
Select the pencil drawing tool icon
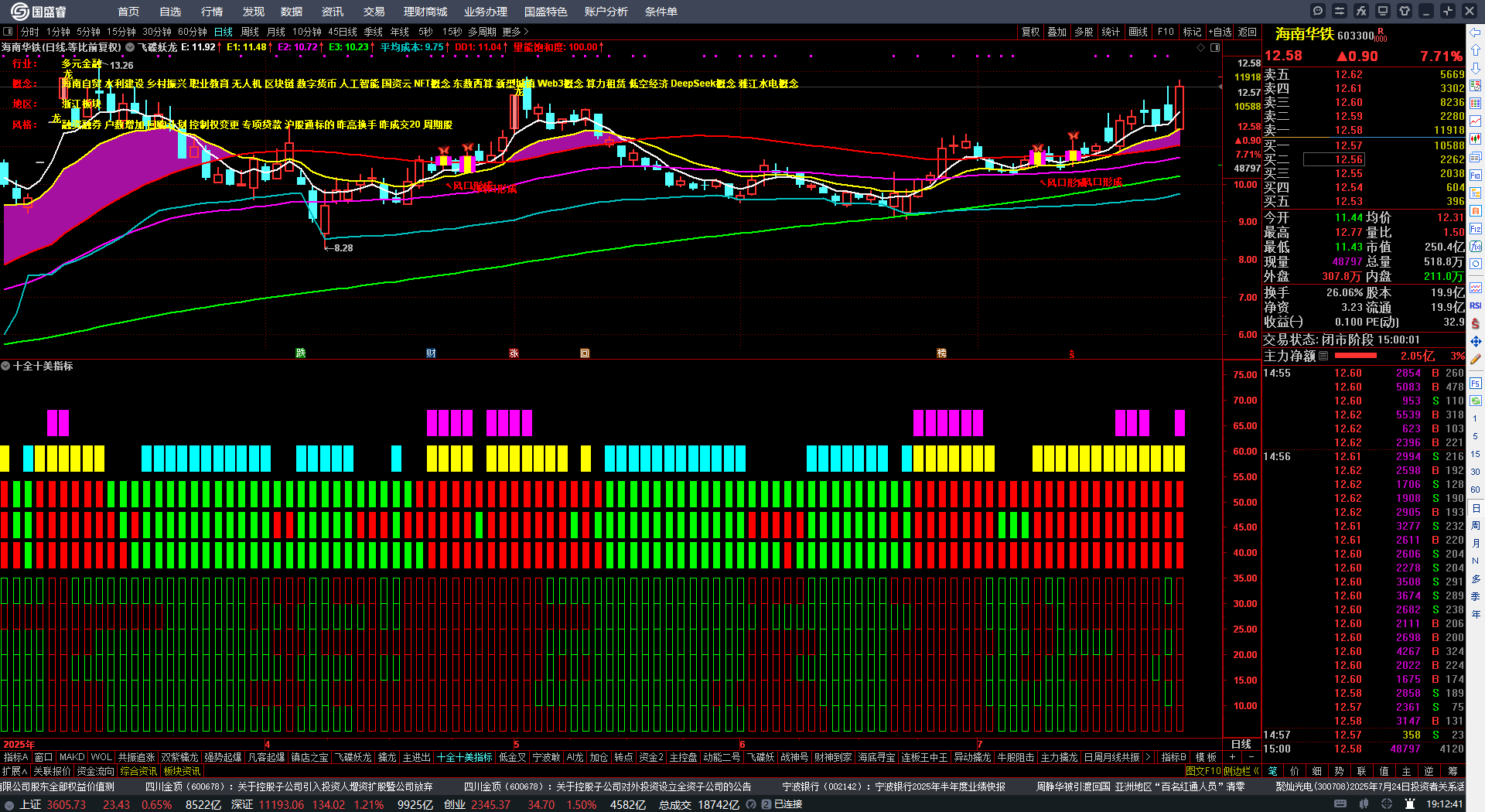tap(1476, 359)
